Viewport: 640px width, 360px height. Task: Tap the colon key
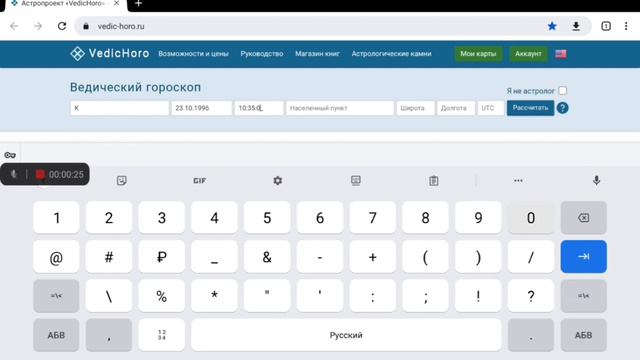pyautogui.click(x=372, y=296)
